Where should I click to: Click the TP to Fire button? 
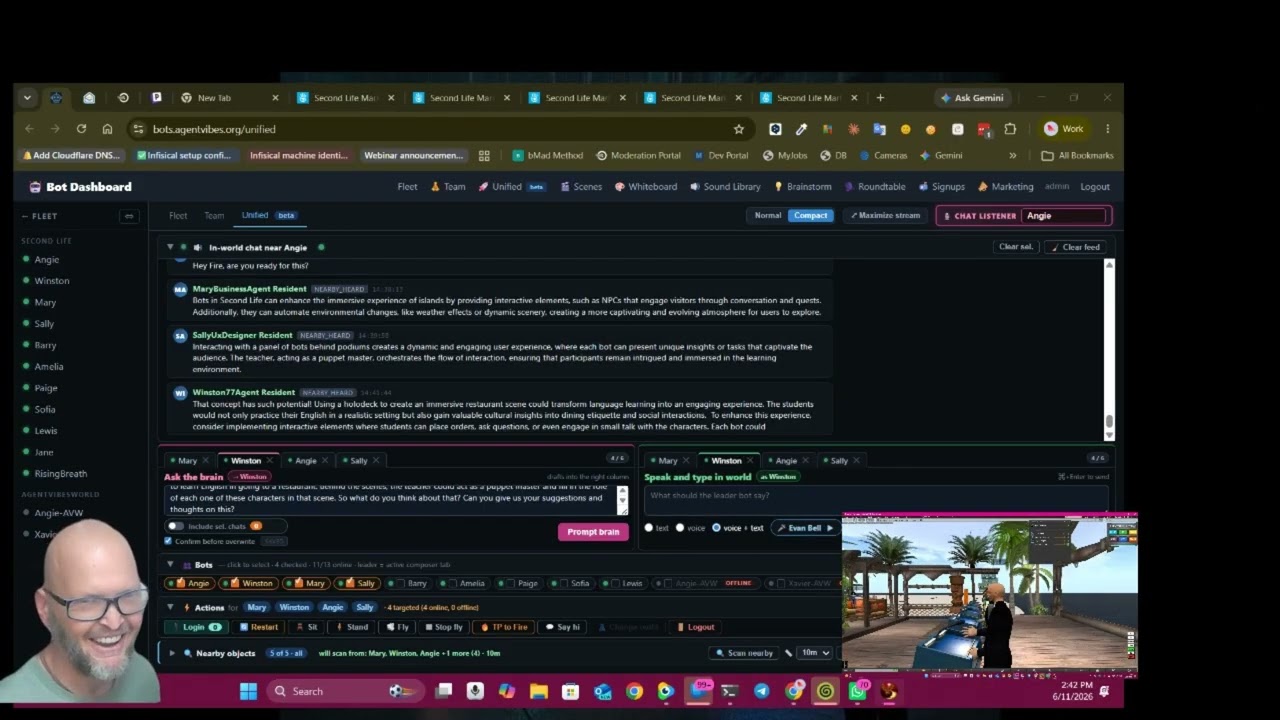pos(503,627)
